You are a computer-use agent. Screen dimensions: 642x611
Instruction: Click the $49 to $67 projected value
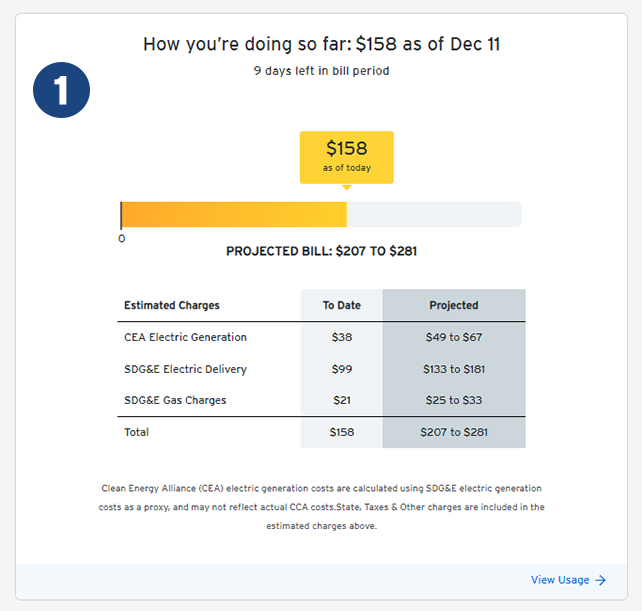tap(453, 337)
